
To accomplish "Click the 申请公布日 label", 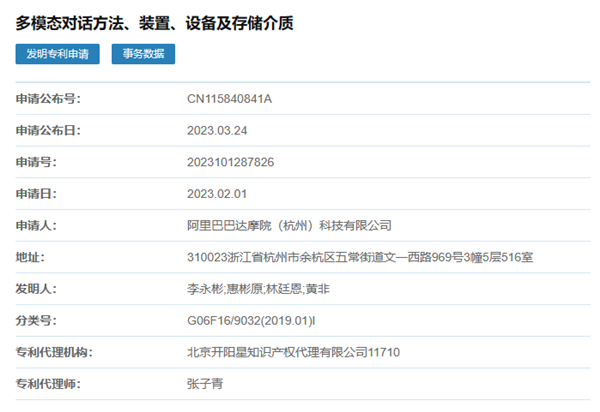I will tap(48, 130).
